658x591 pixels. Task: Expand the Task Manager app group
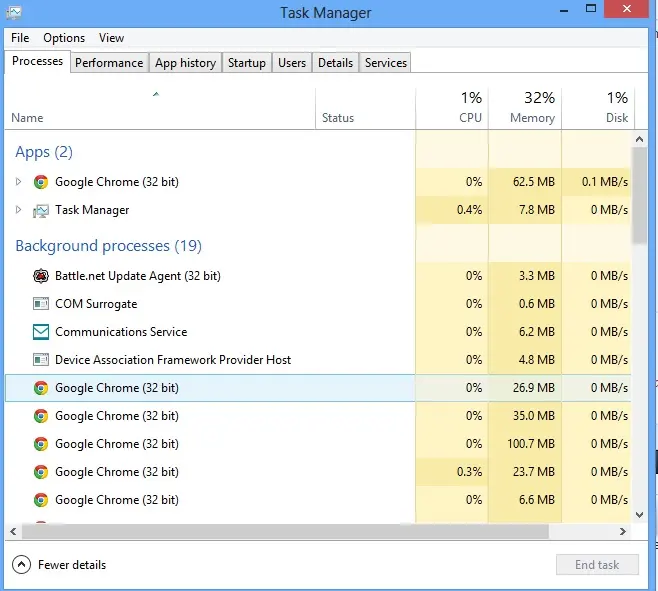pyautogui.click(x=18, y=209)
